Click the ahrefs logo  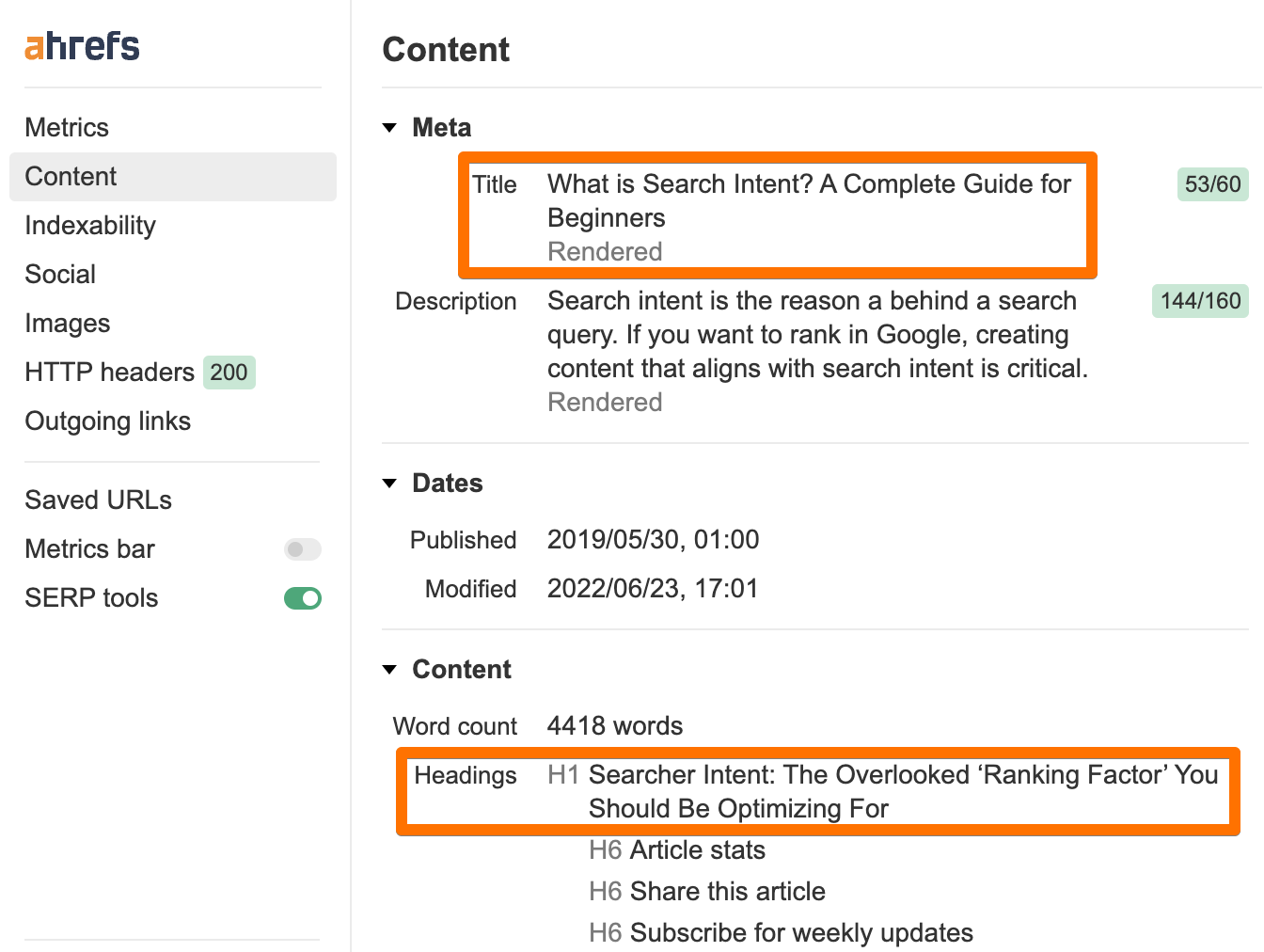[81, 44]
